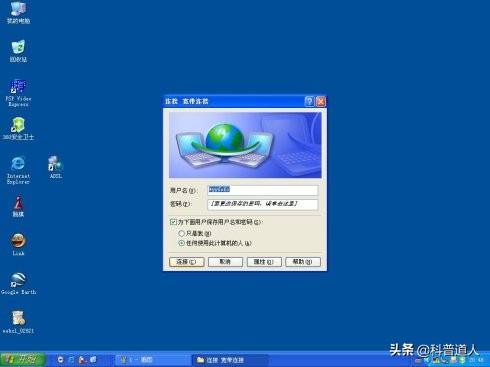Click the 帮助(H) help button
The height and width of the screenshot is (367, 490).
click(x=303, y=262)
